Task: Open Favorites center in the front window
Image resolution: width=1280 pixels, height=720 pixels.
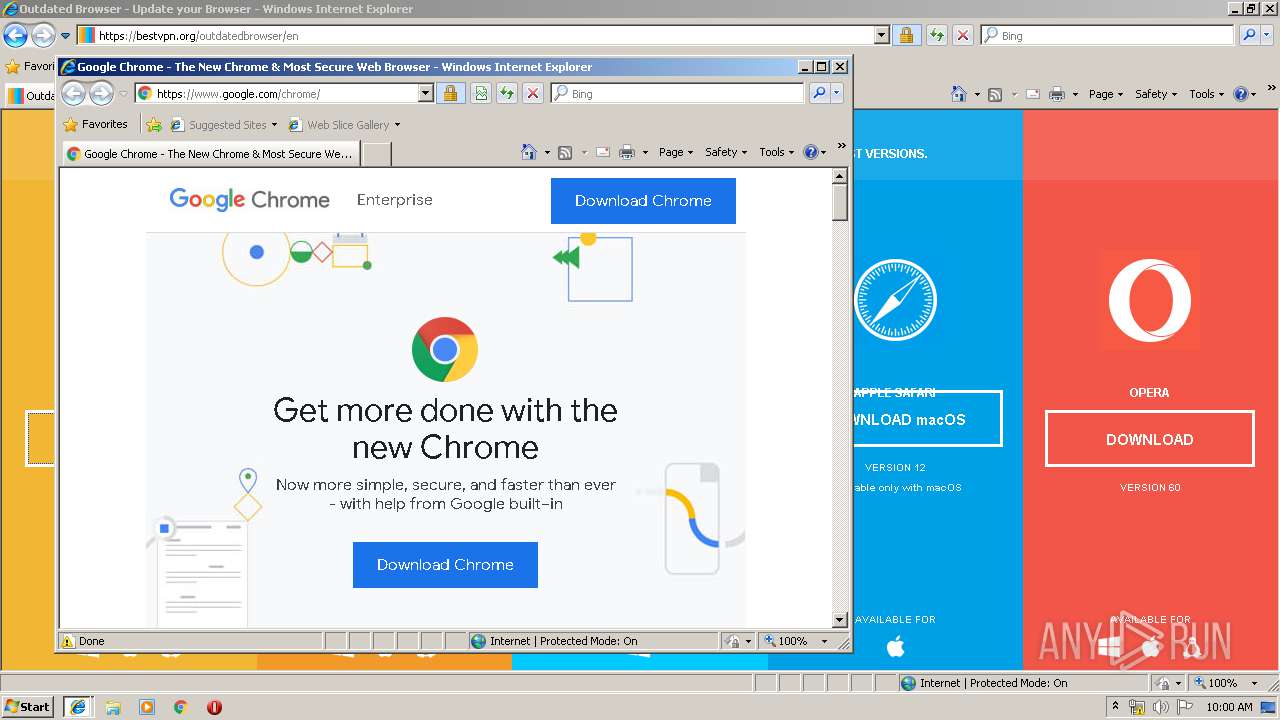Action: tap(95, 125)
